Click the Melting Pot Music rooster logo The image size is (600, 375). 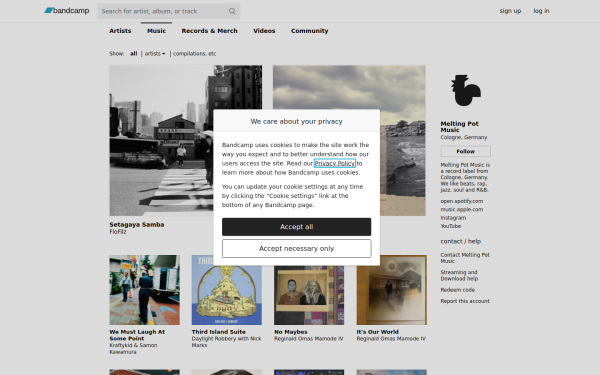coord(465,90)
